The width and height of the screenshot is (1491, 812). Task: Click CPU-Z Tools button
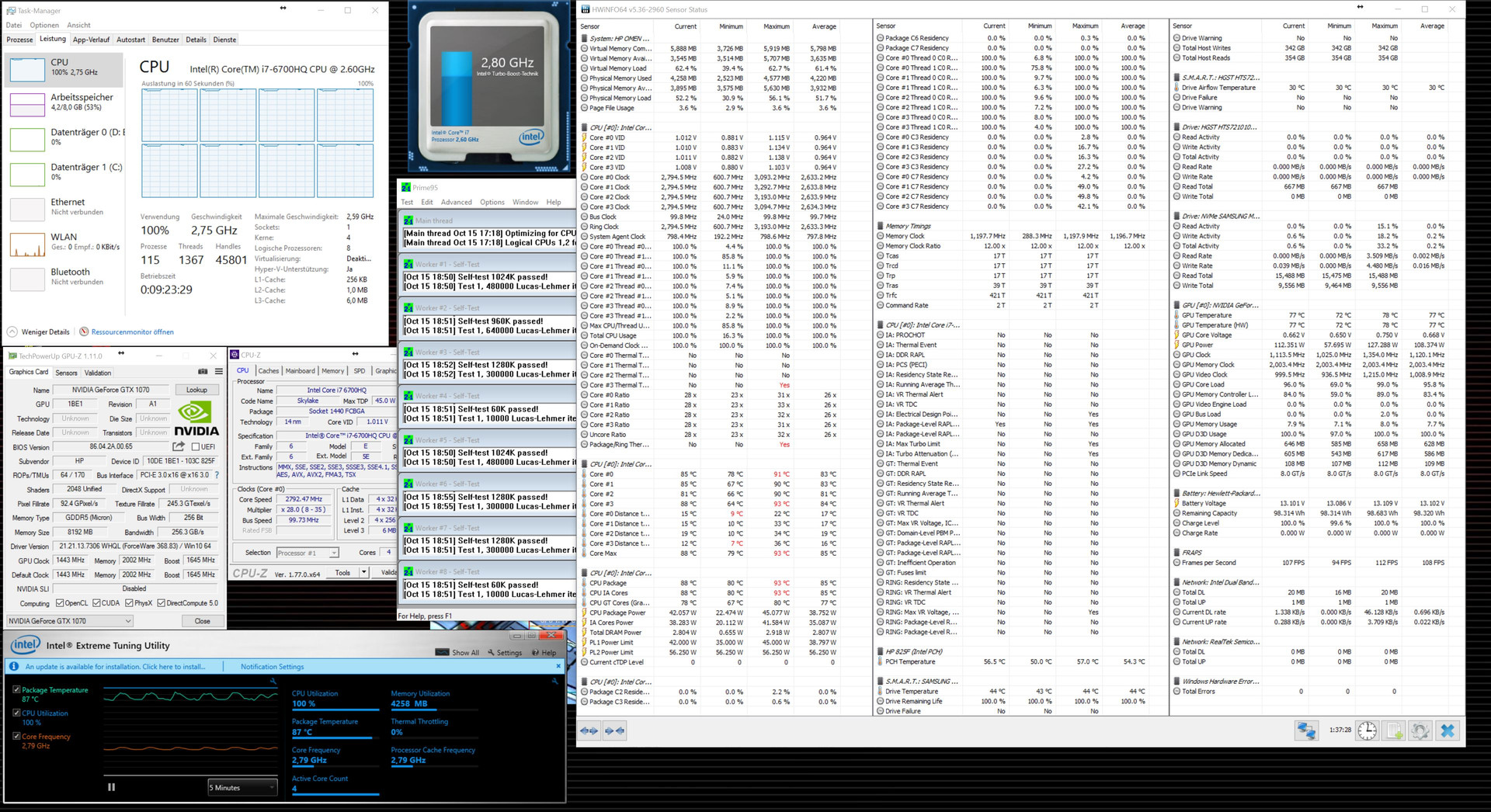click(342, 572)
